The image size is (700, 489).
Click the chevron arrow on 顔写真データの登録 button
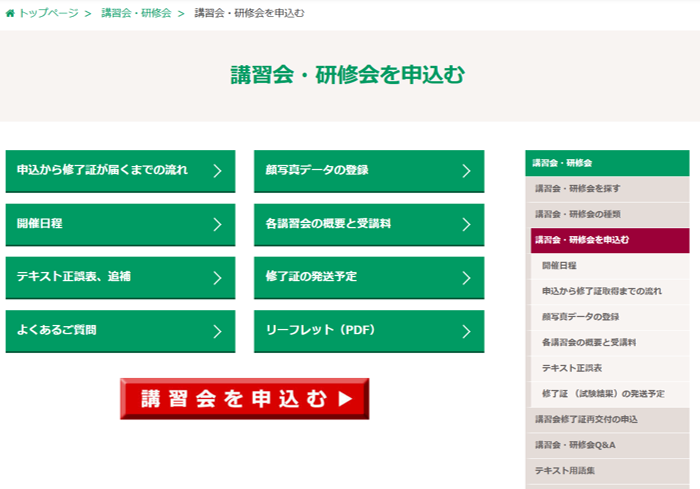coord(466,171)
